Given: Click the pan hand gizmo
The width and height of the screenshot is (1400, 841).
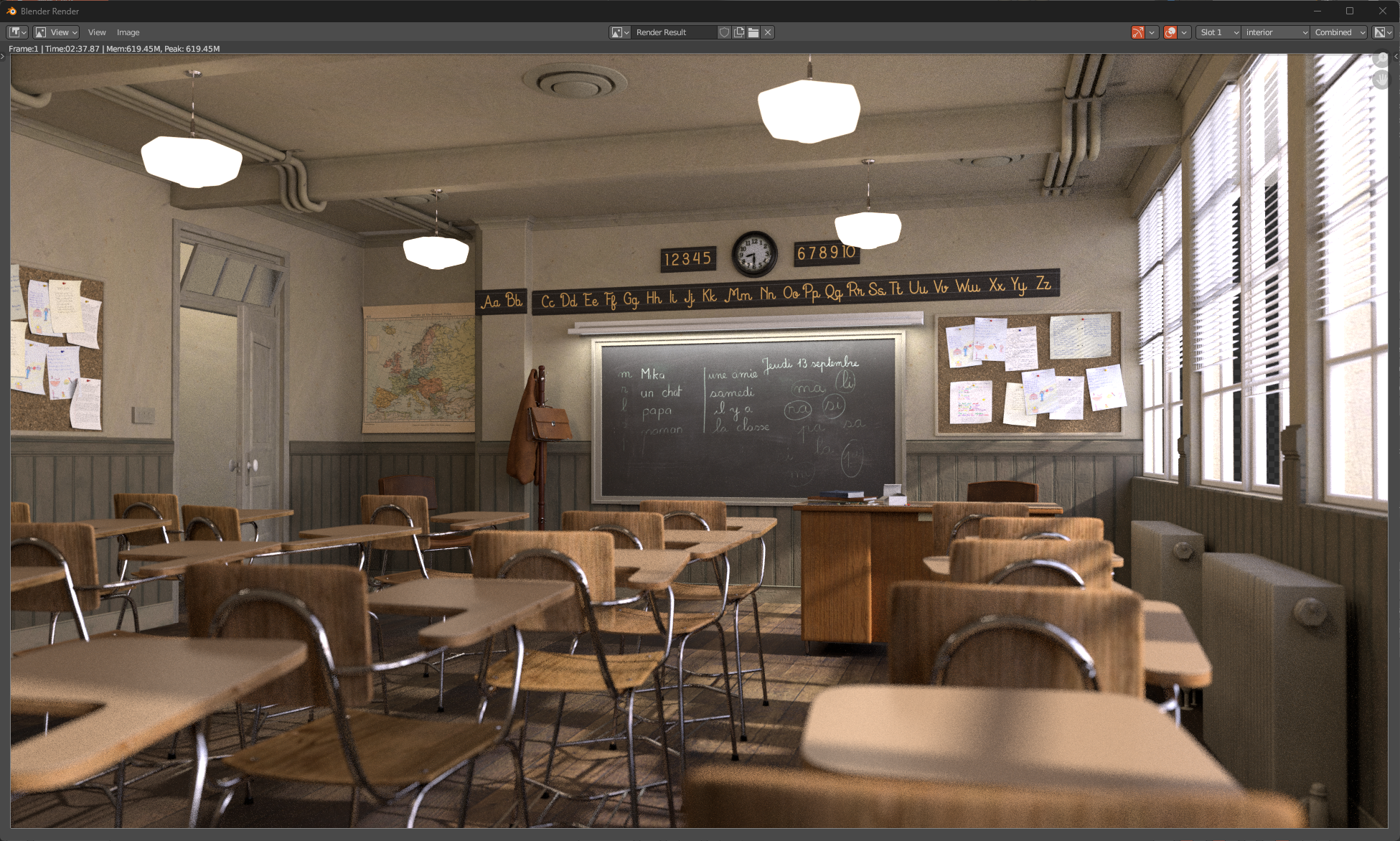Looking at the screenshot, I should click(x=1382, y=79).
